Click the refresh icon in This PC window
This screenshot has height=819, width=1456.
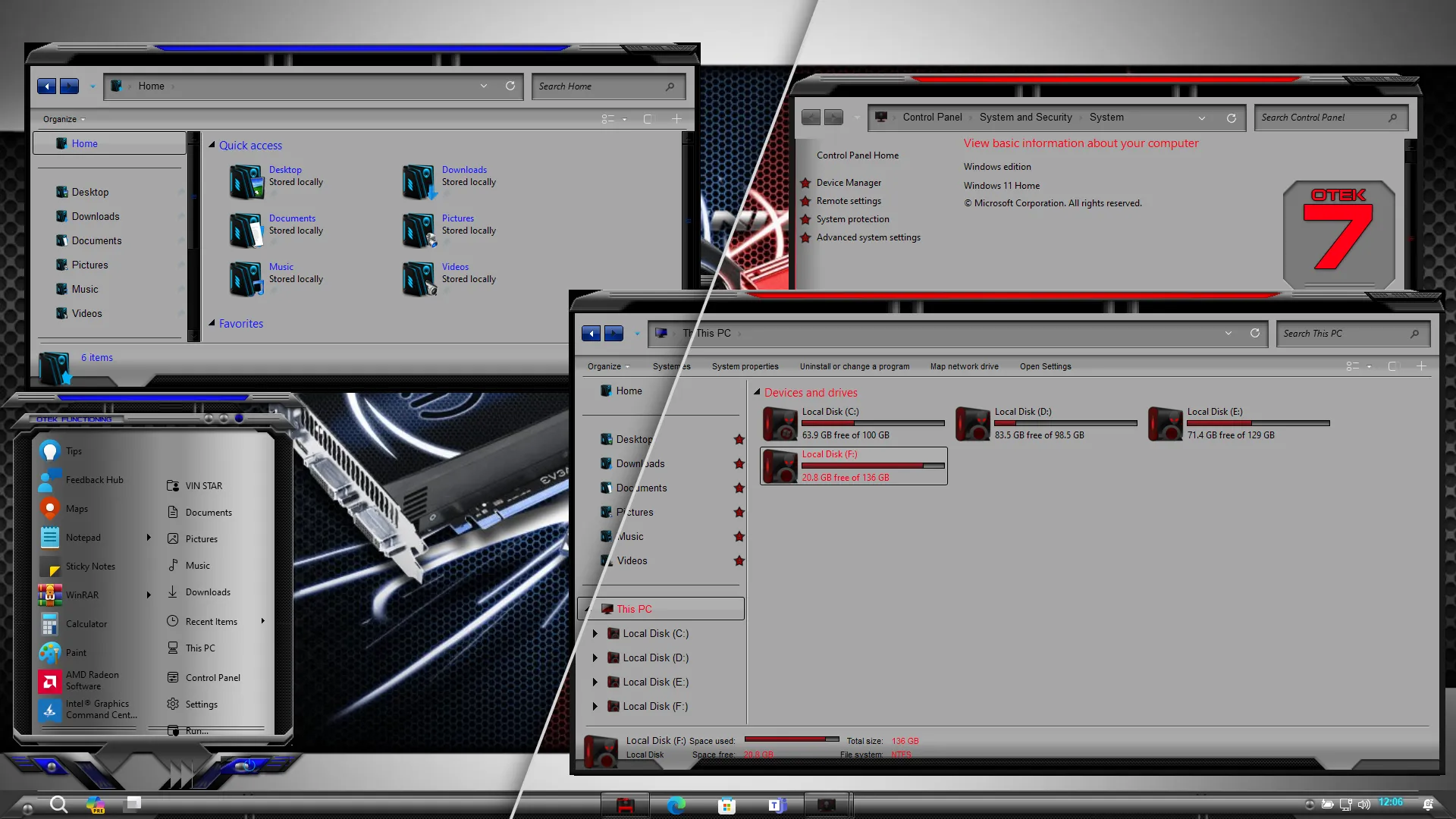1255,333
